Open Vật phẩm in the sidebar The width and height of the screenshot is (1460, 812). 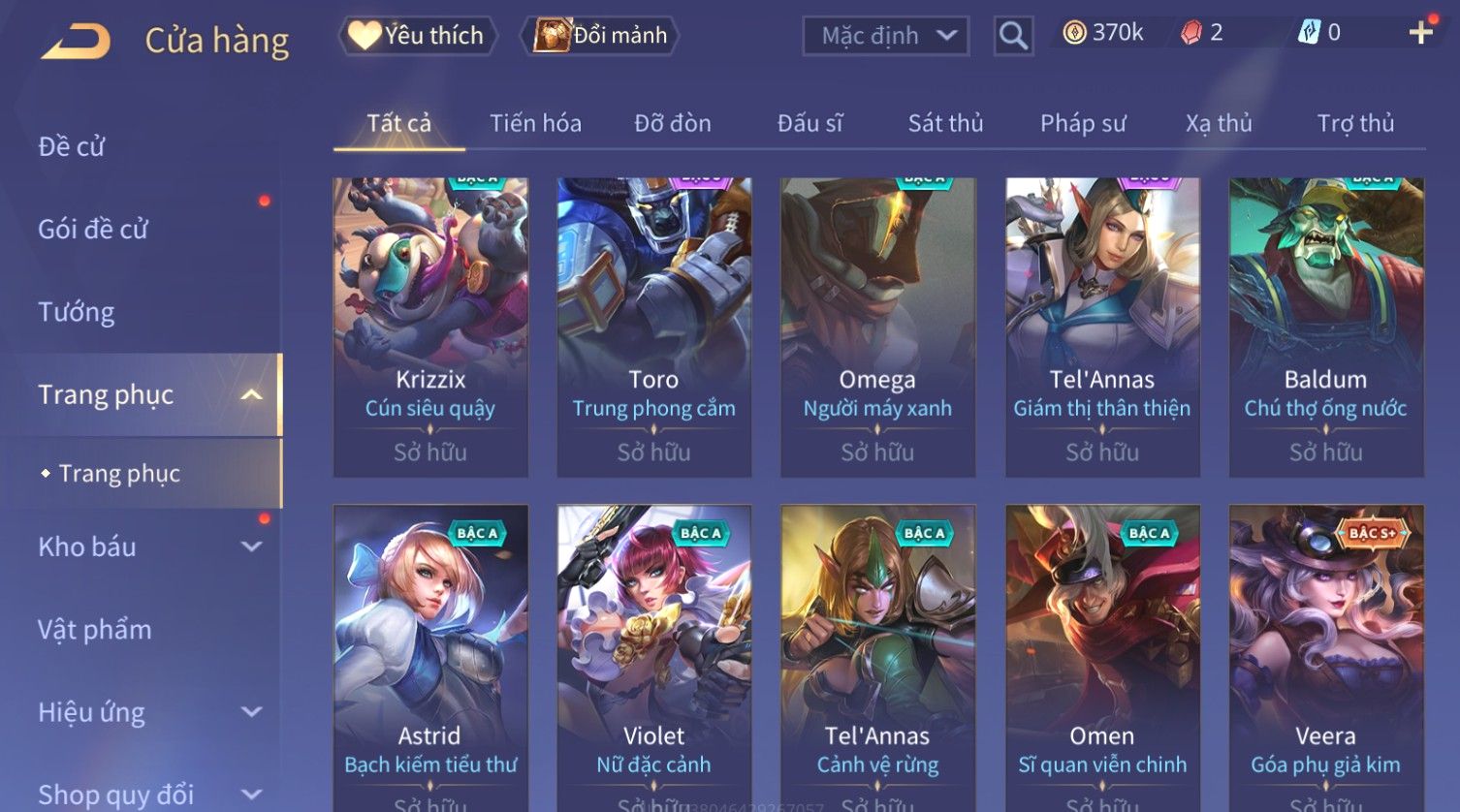(95, 630)
